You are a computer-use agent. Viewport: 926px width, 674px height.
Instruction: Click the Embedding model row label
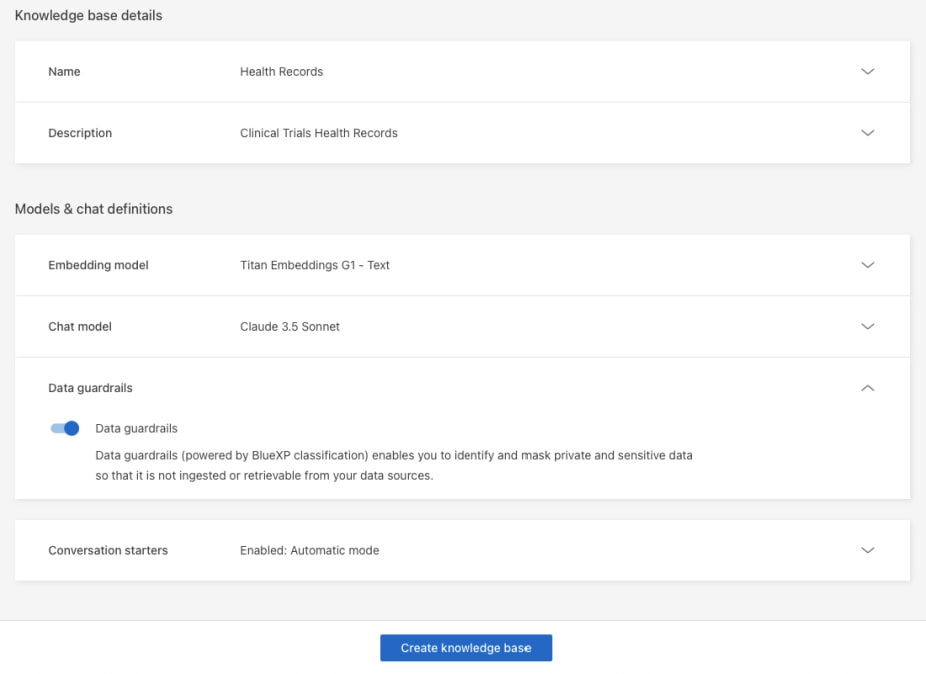coord(98,265)
